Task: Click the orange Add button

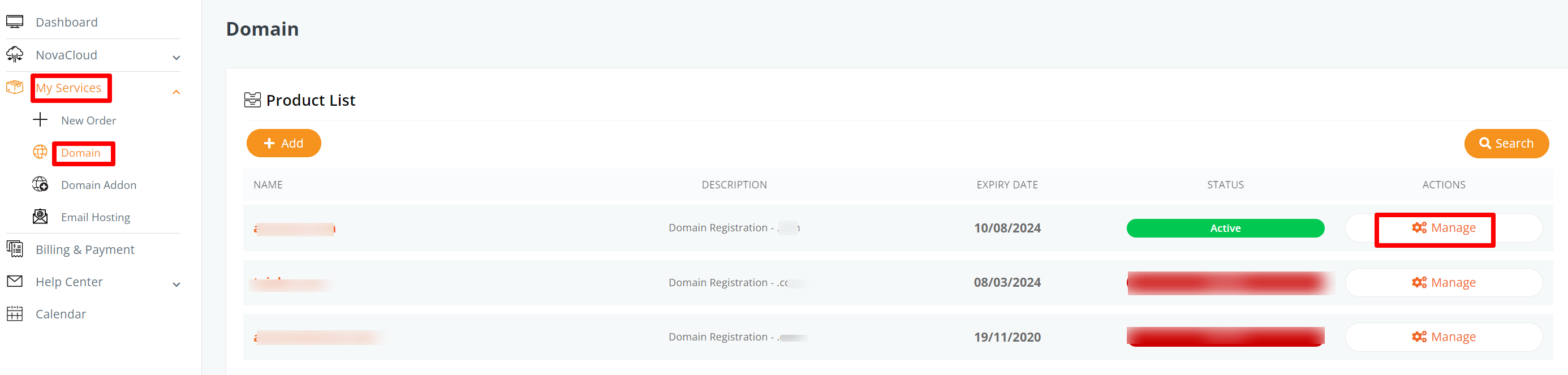Action: [283, 143]
